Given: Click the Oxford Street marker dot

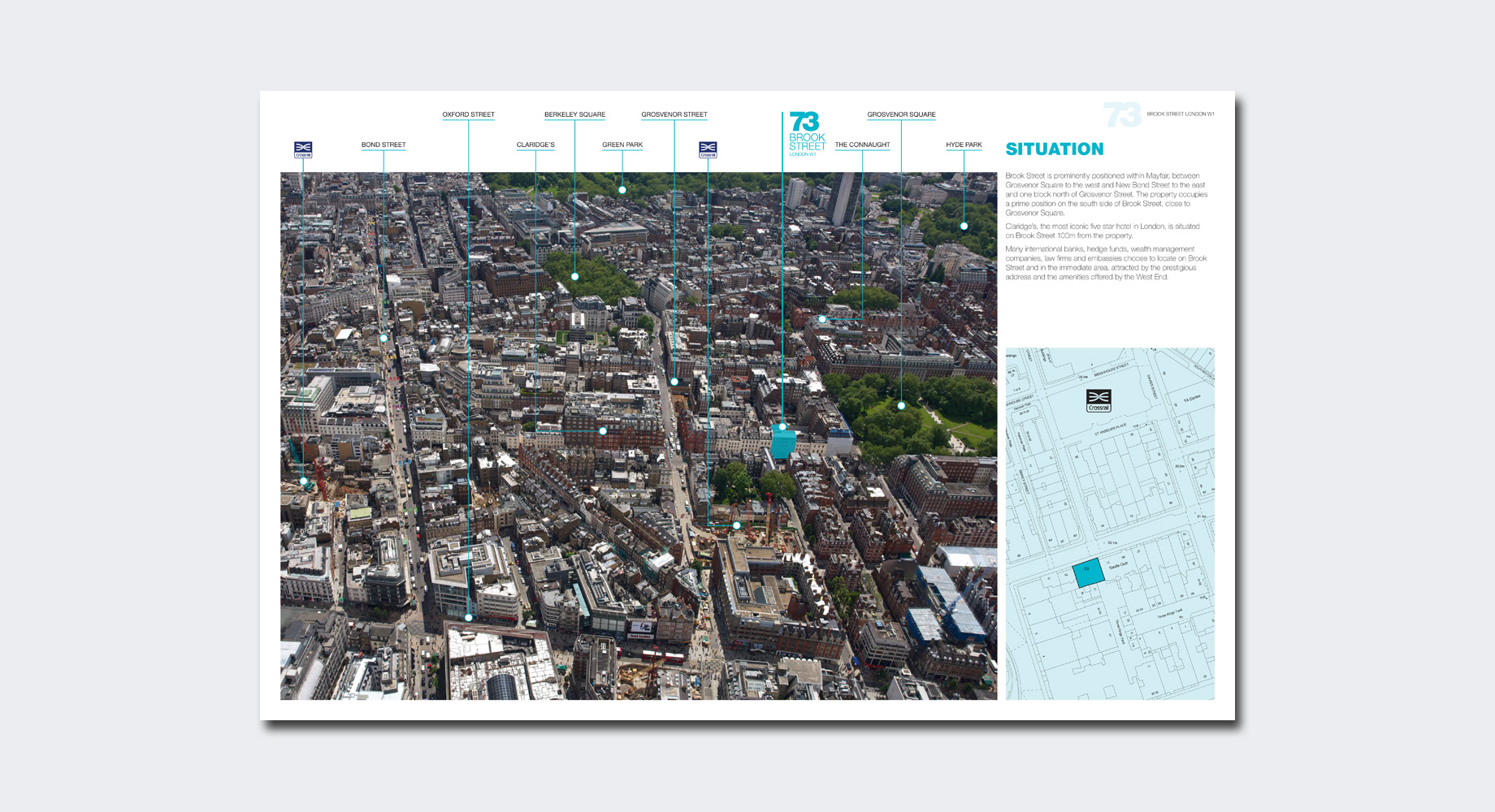Looking at the screenshot, I should [x=469, y=618].
